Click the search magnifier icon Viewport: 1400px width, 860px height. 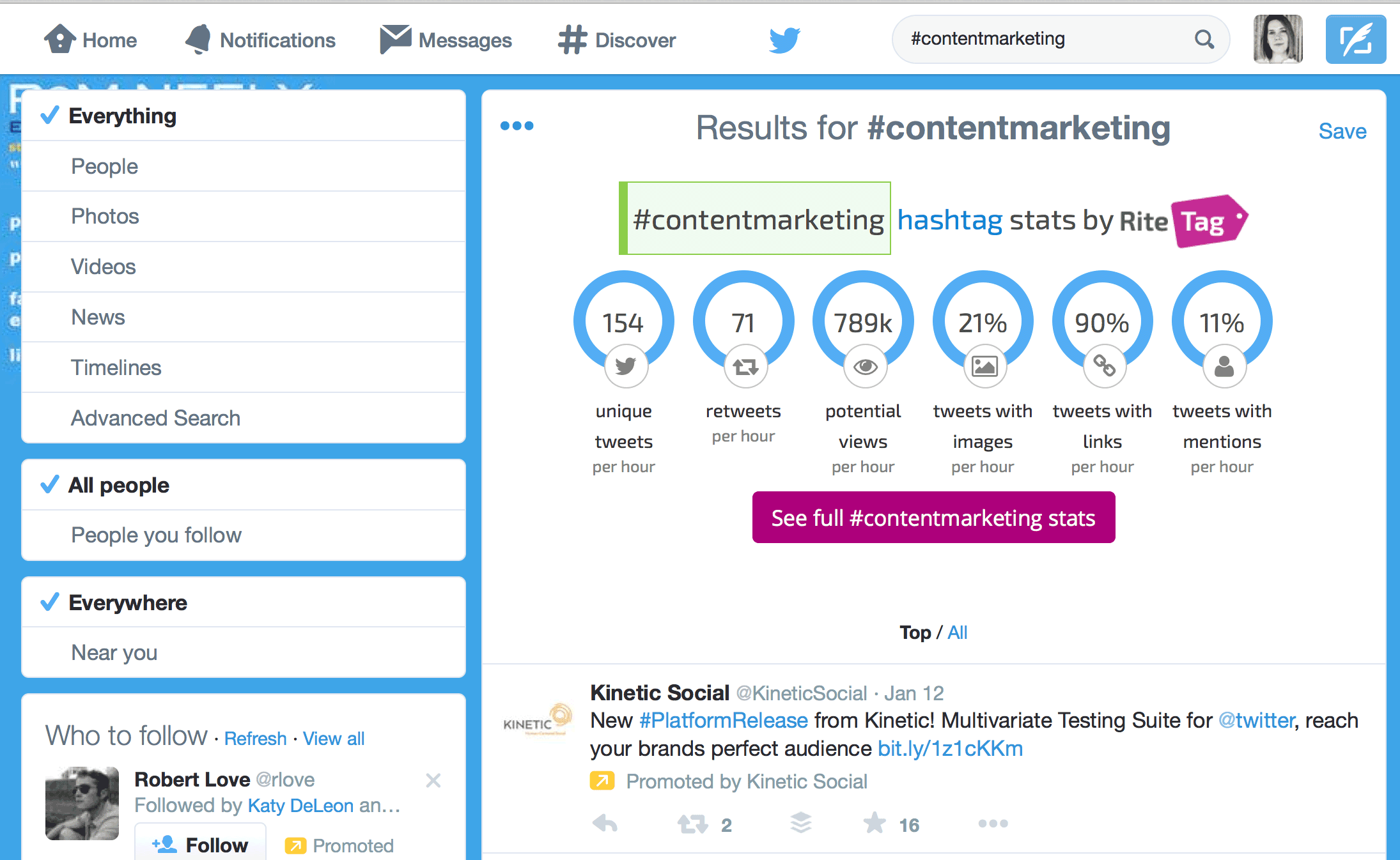(x=1204, y=40)
